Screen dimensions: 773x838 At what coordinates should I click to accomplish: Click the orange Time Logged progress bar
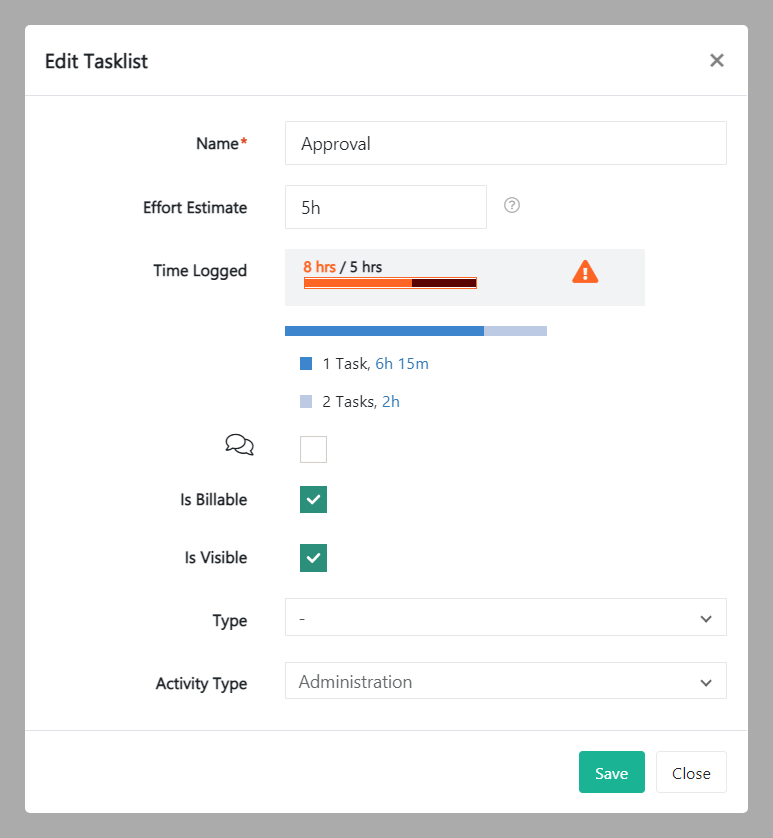[x=390, y=283]
